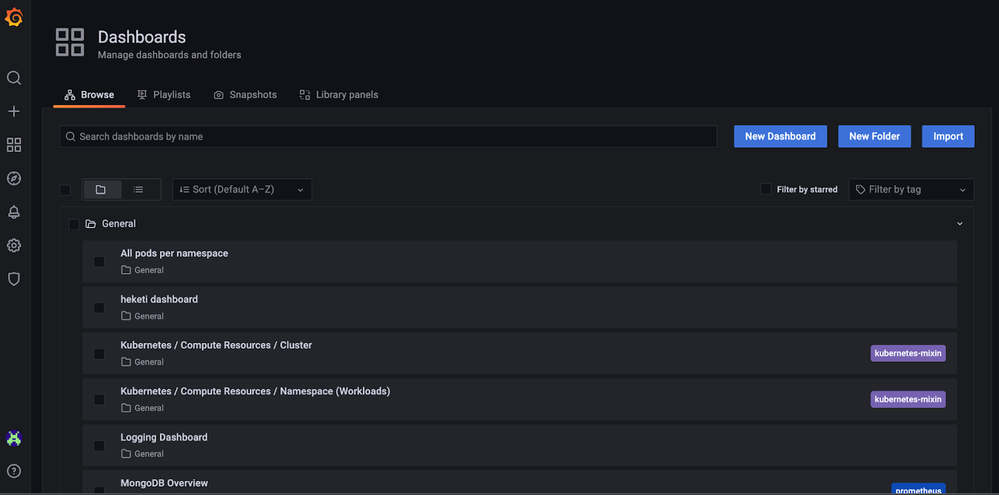Screen dimensions: 999x495
Task: Click the Create plus icon in sidebar
Action: click(14, 112)
